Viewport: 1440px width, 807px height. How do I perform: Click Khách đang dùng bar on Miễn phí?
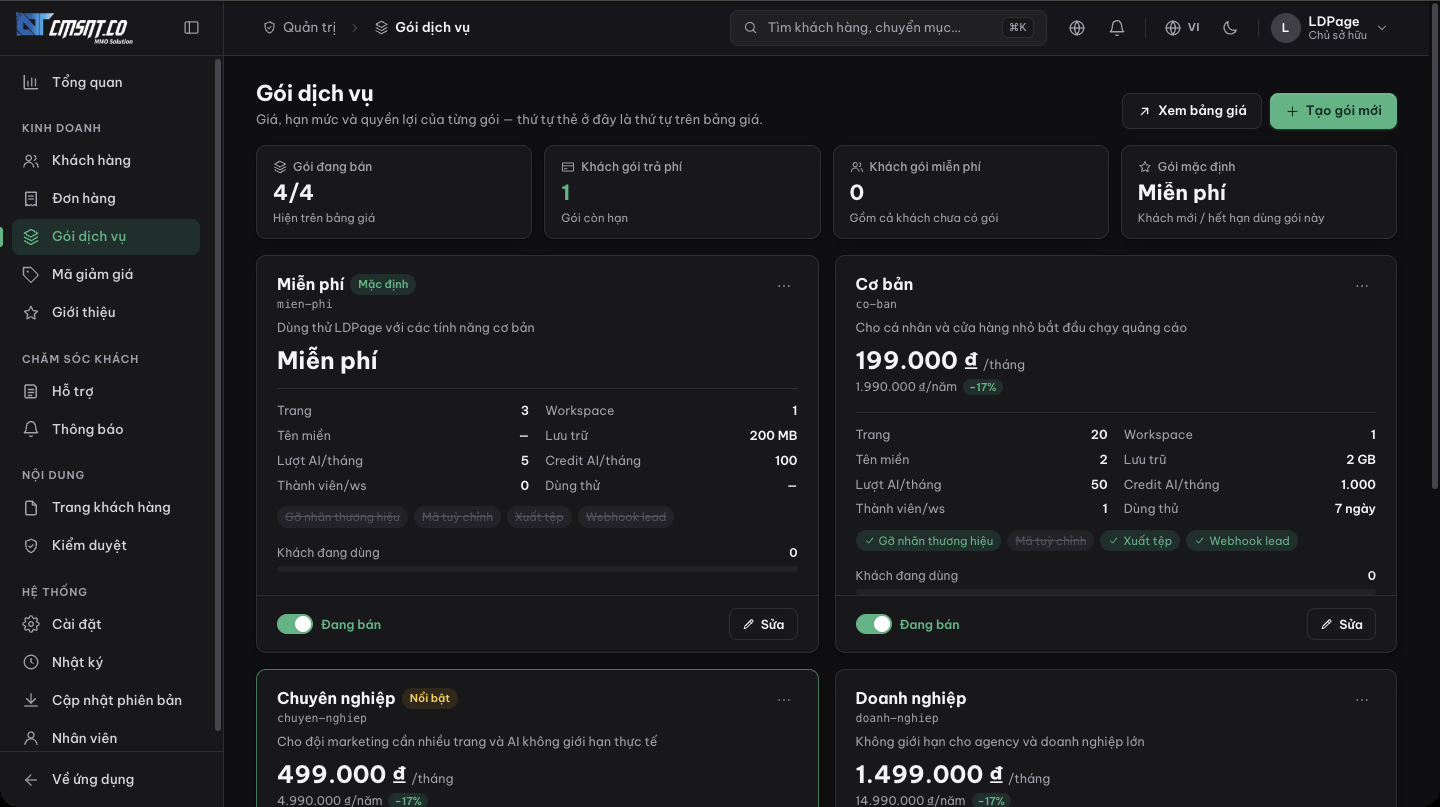pos(537,569)
